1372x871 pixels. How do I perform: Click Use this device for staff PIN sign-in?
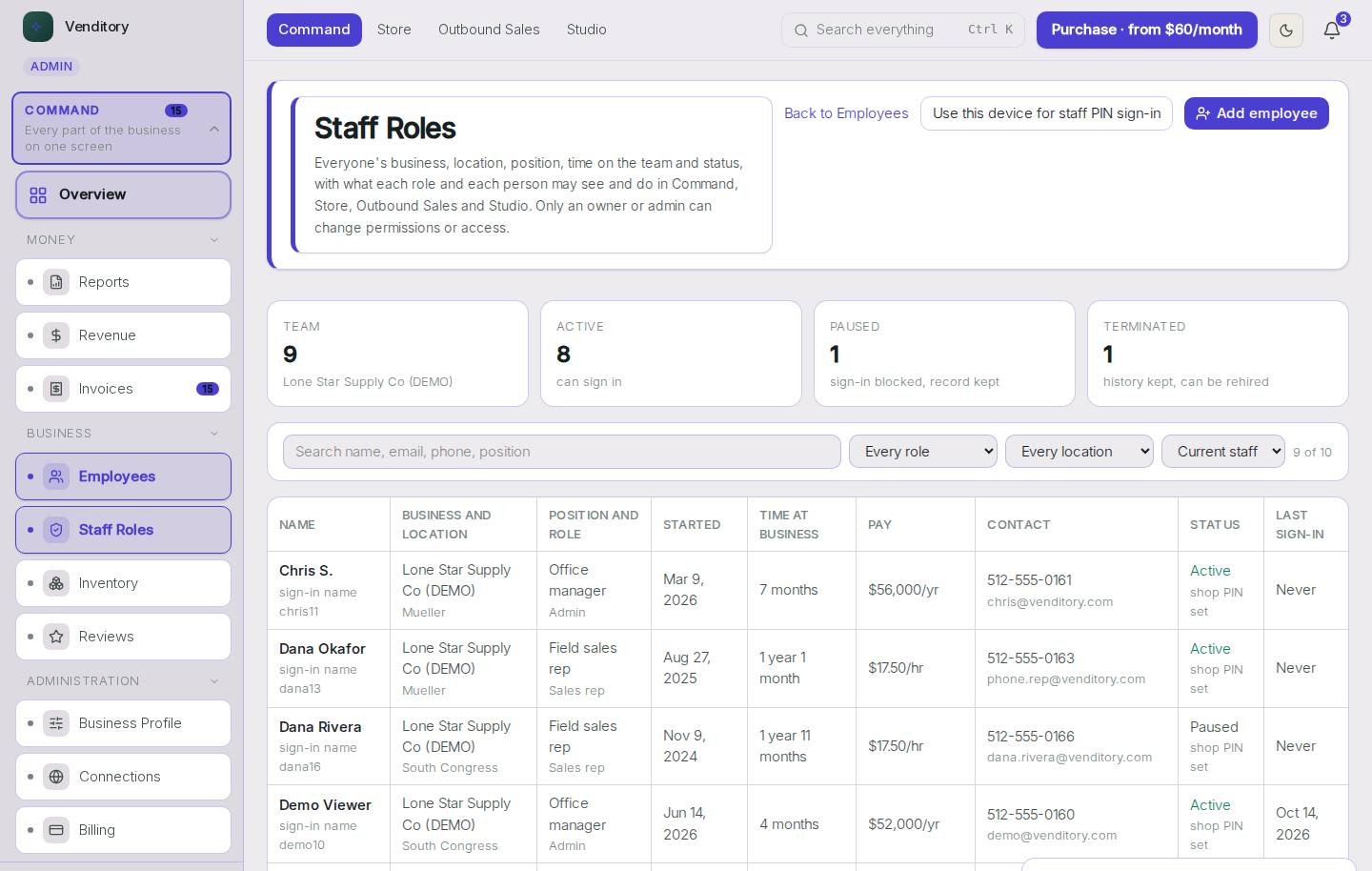click(1046, 113)
